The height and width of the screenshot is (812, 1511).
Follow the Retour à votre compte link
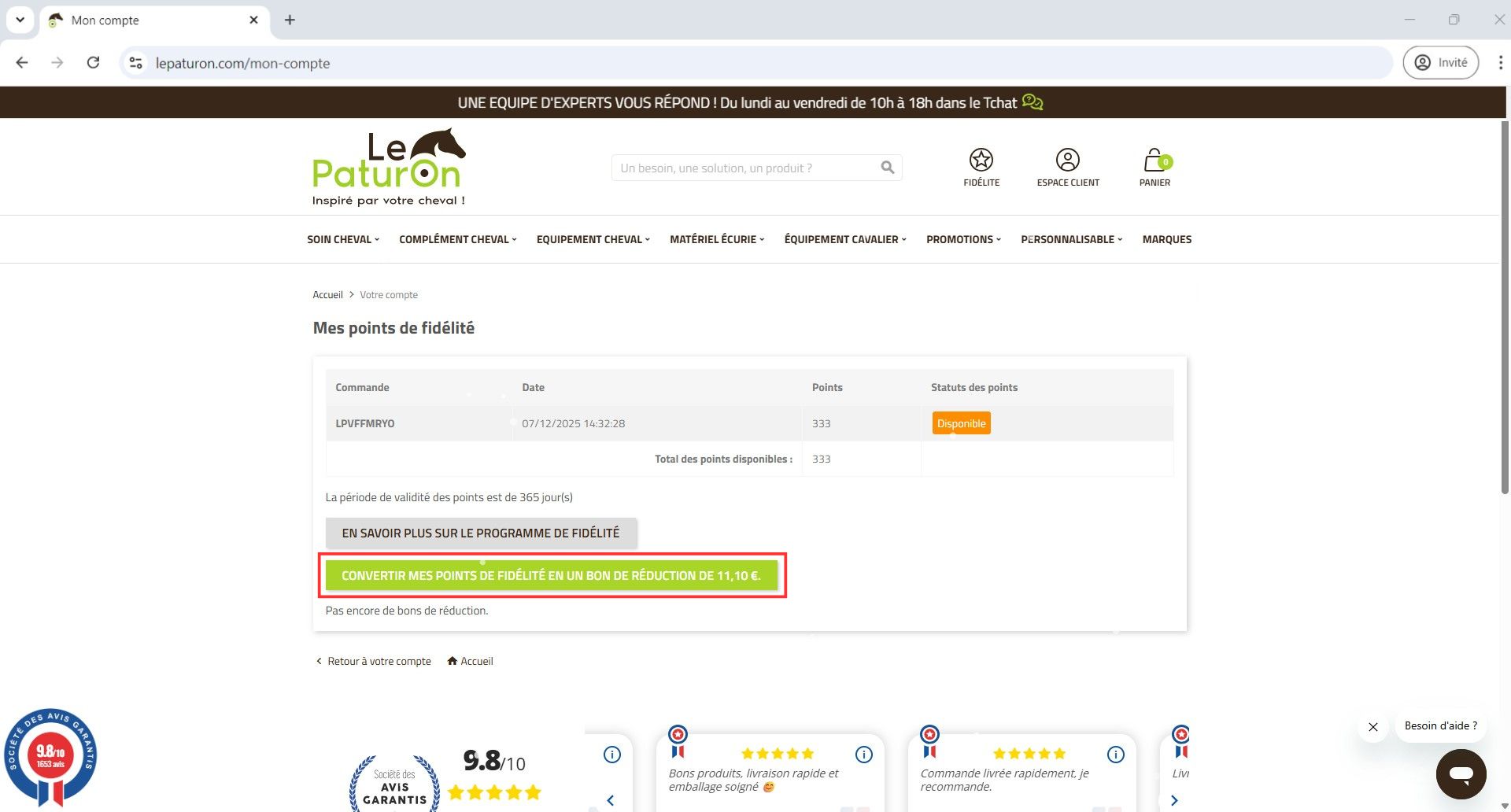point(379,661)
